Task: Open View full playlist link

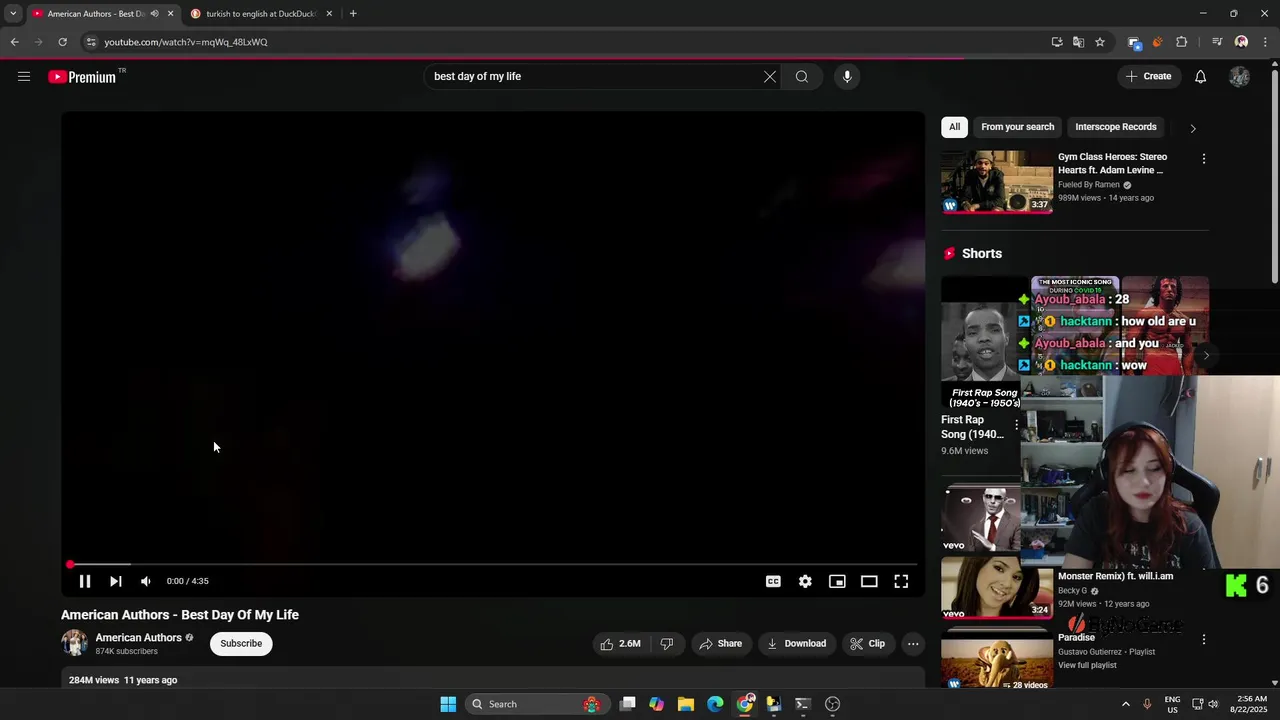Action: [1087, 665]
